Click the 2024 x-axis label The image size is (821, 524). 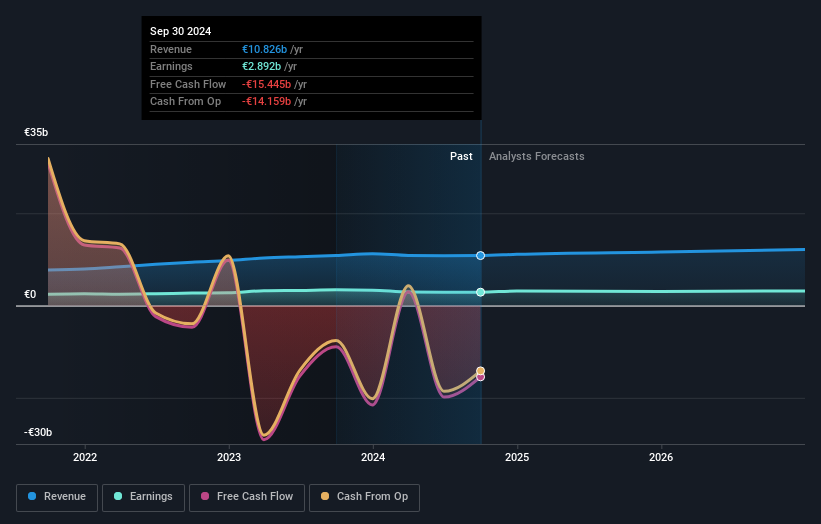pos(373,457)
